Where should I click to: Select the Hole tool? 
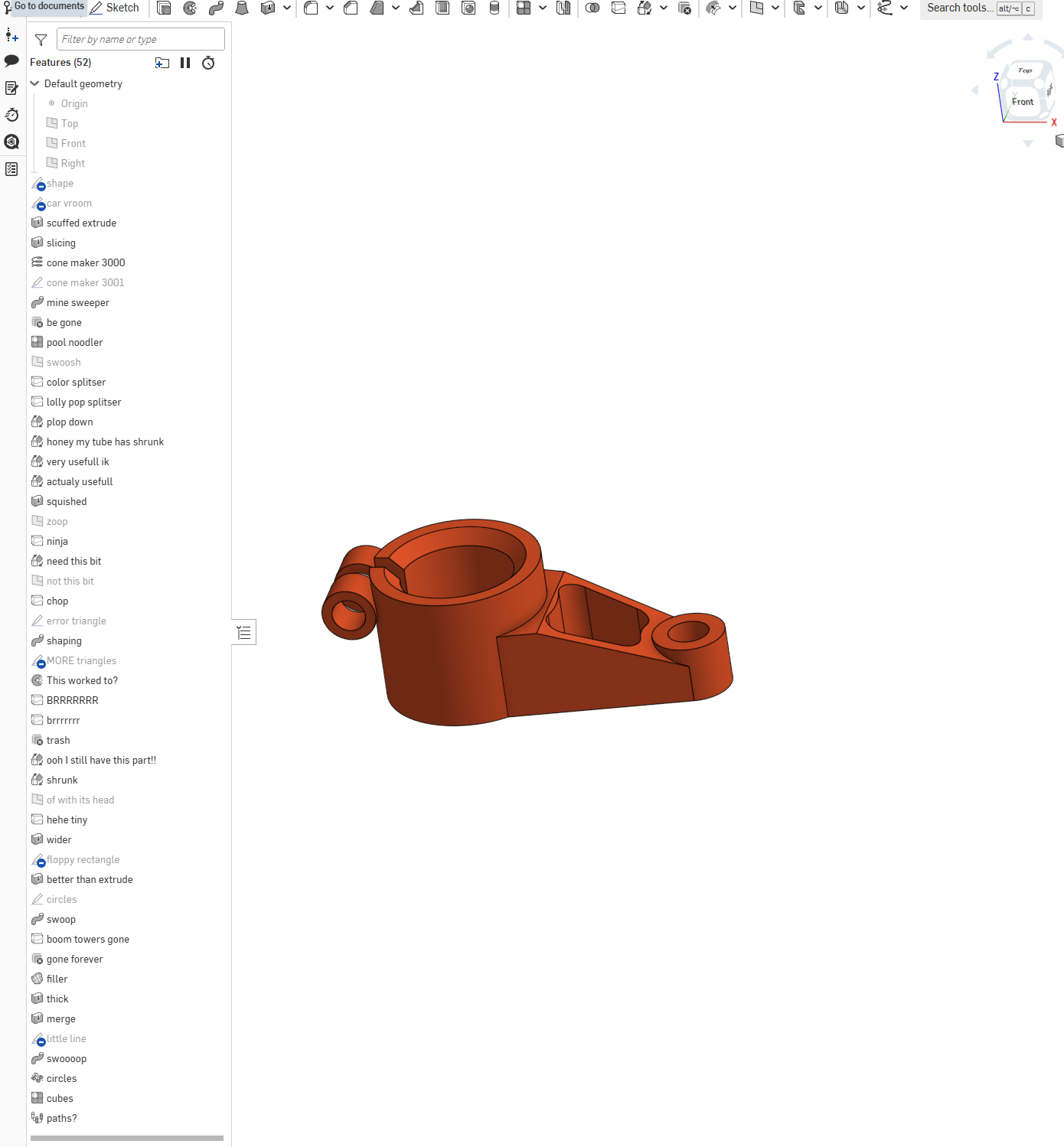tap(468, 8)
